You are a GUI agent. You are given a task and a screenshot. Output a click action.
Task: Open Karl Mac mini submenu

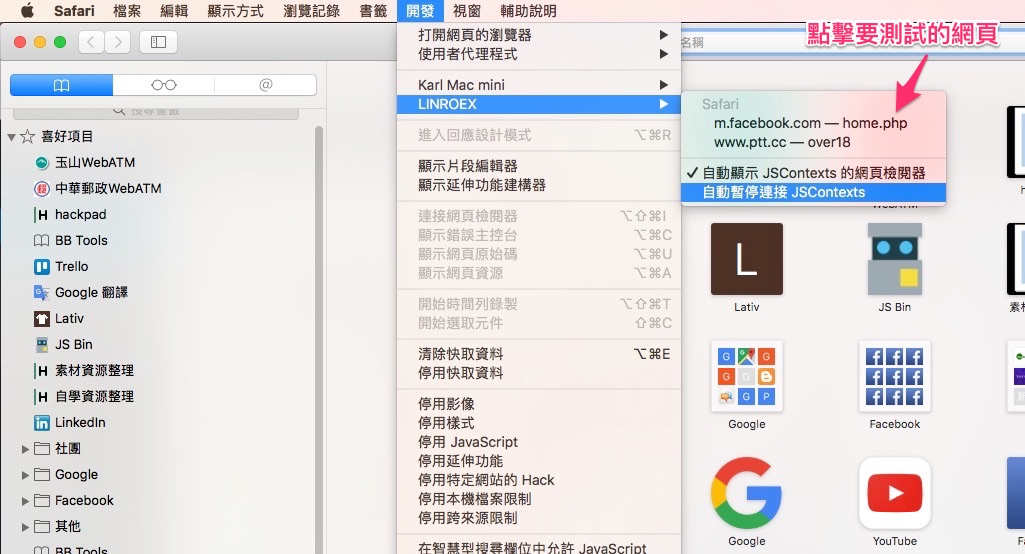point(539,85)
